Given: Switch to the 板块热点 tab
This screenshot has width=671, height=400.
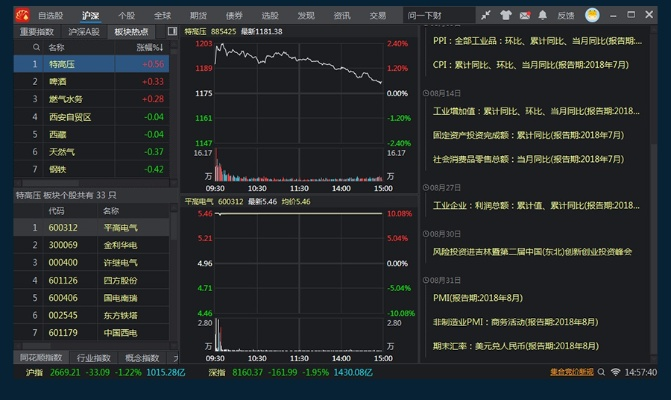Looking at the screenshot, I should [x=131, y=32].
